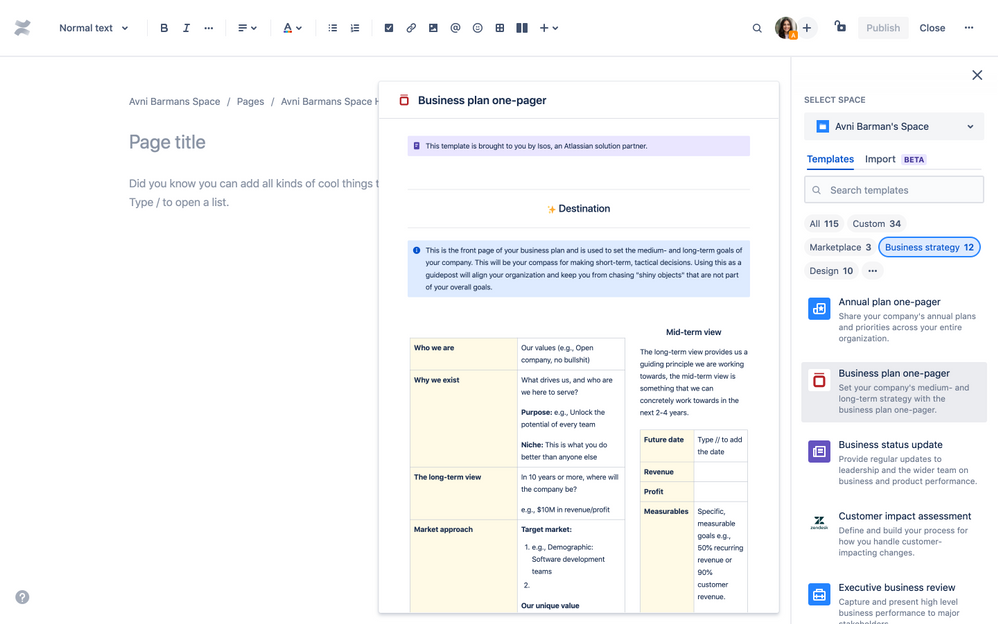Click the Business plan one-pager preview header

coord(579,100)
